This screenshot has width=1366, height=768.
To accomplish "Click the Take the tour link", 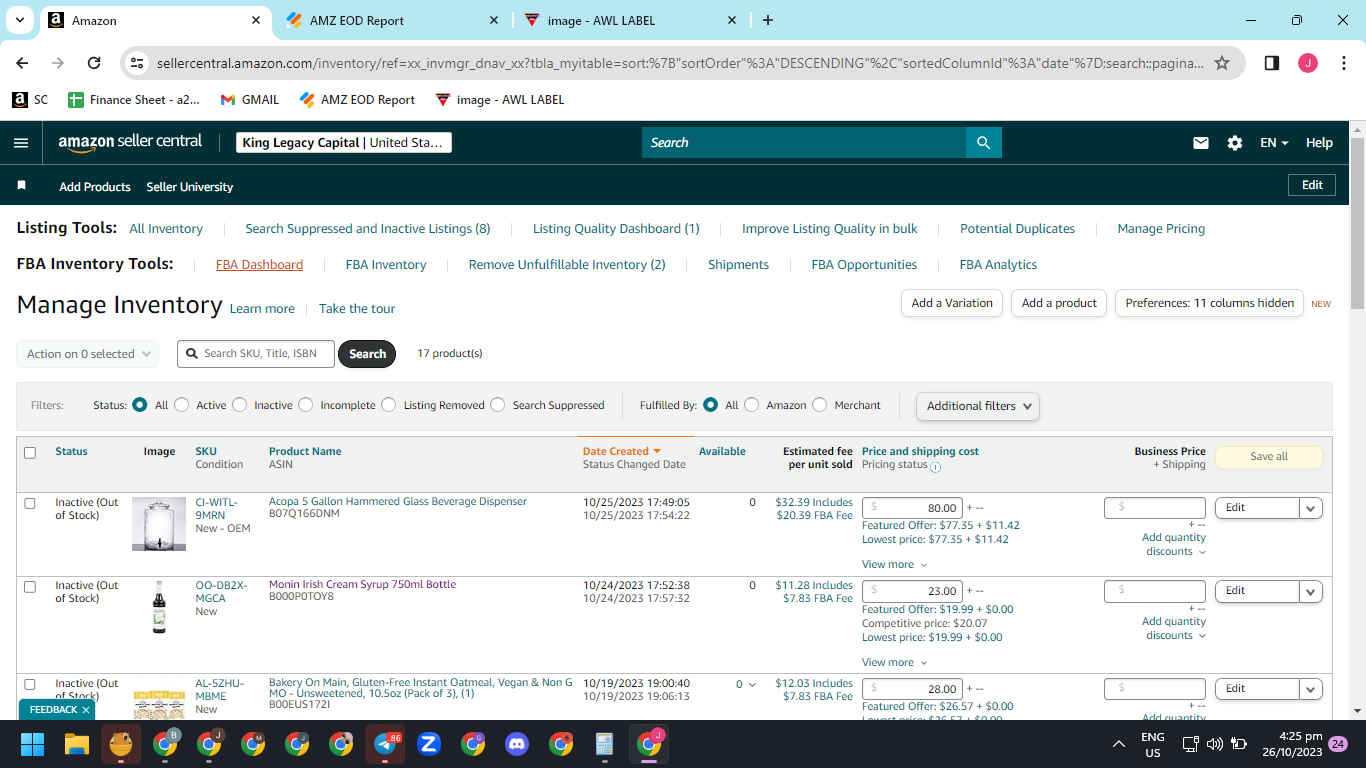I will tap(357, 309).
